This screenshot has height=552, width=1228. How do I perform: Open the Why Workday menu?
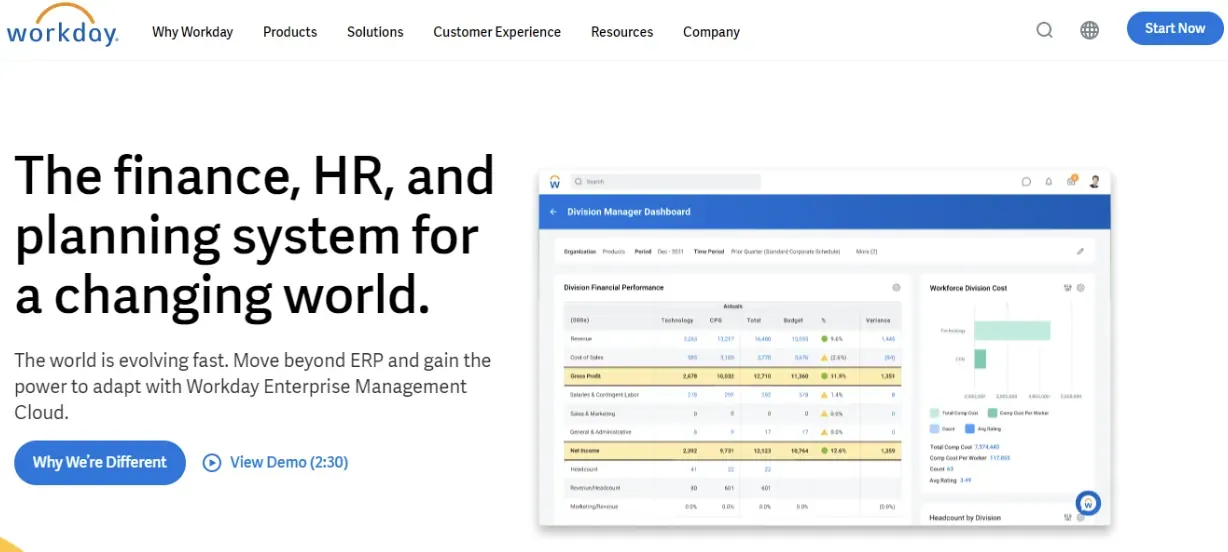(x=192, y=32)
